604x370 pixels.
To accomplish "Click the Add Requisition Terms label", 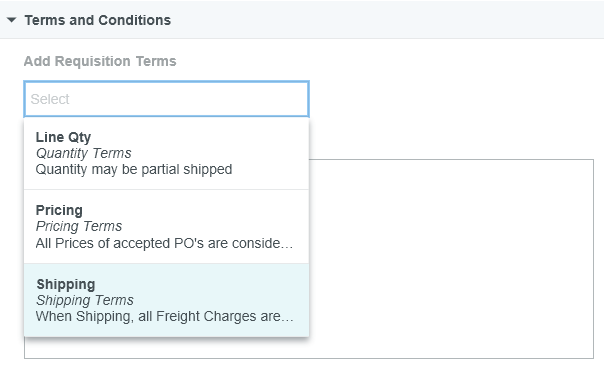I will [100, 61].
